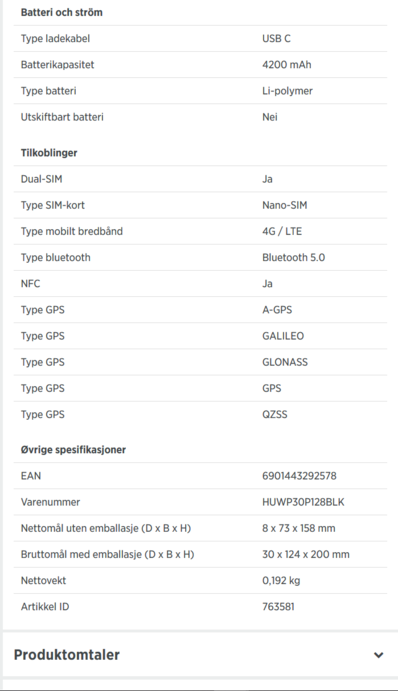Click the Artikkel ID value 763581
Screen dimensions: 398x691
tap(278, 606)
